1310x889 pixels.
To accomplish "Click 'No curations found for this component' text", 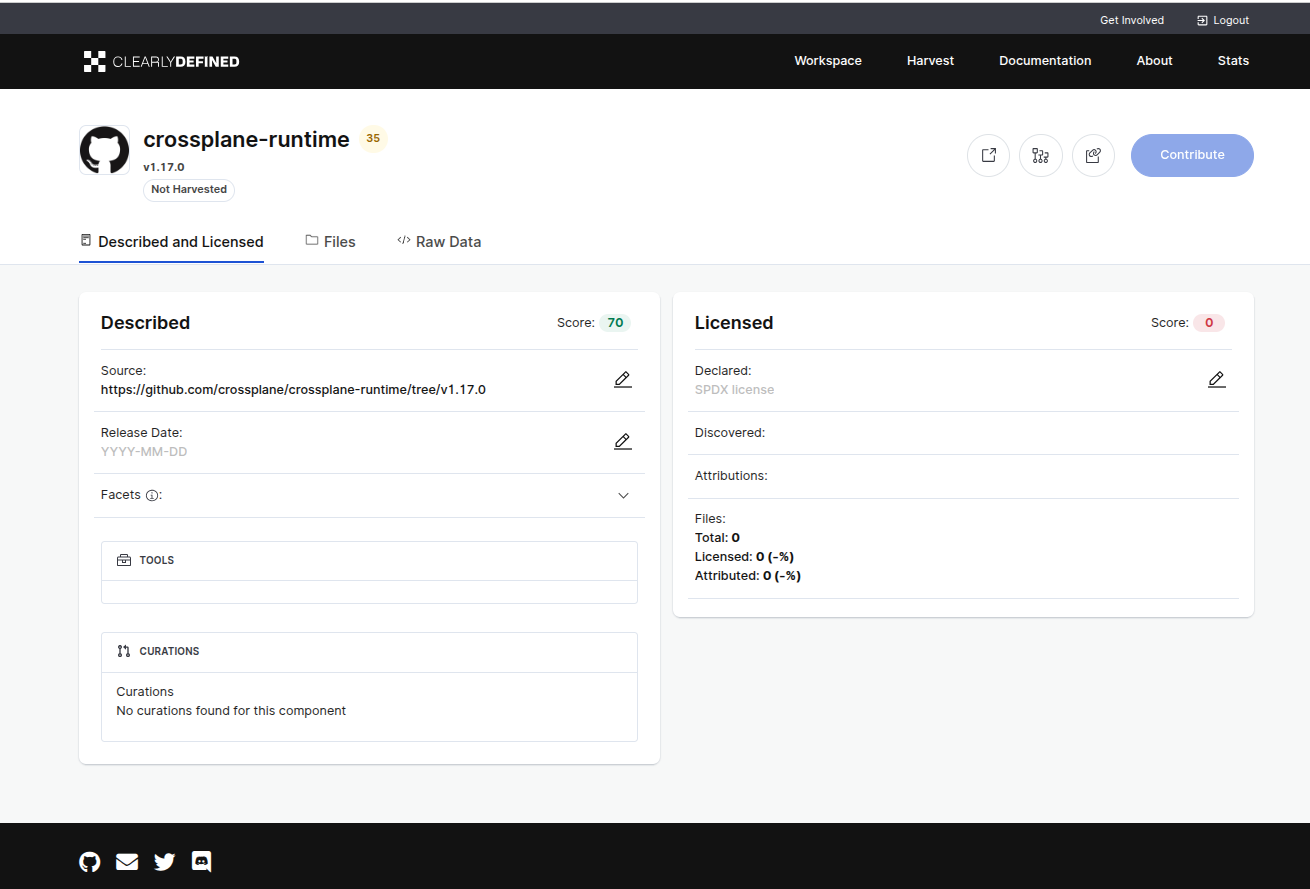I will tap(231, 711).
